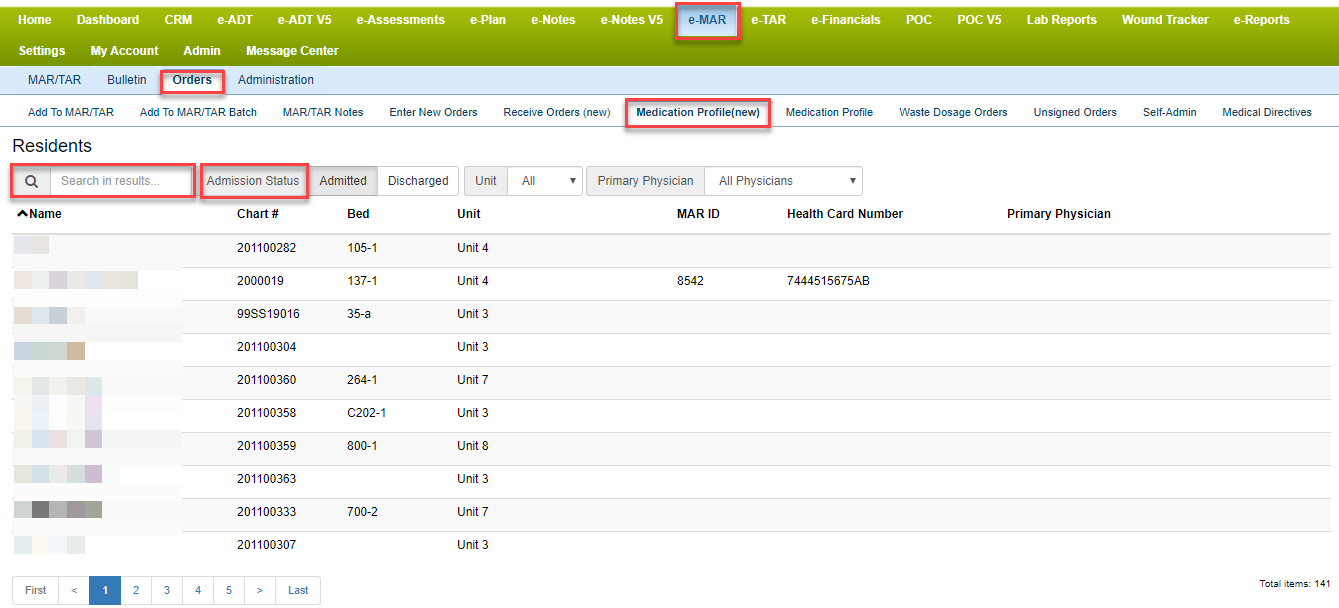The height and width of the screenshot is (608, 1339).
Task: Click the search magnifier icon
Action: tap(32, 181)
